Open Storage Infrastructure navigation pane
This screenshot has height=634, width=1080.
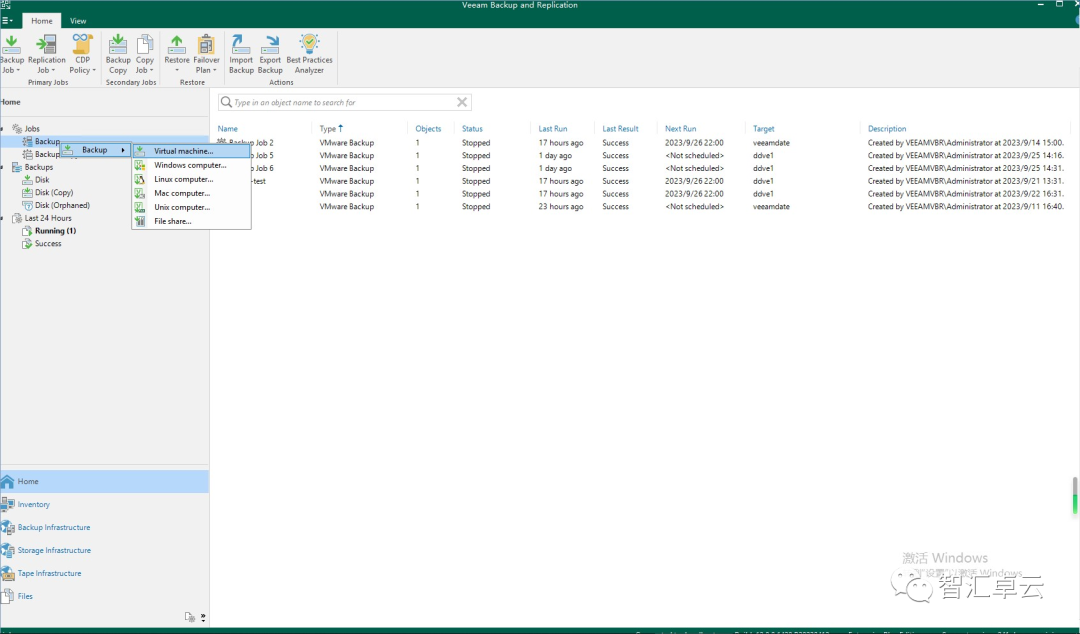(x=105, y=550)
